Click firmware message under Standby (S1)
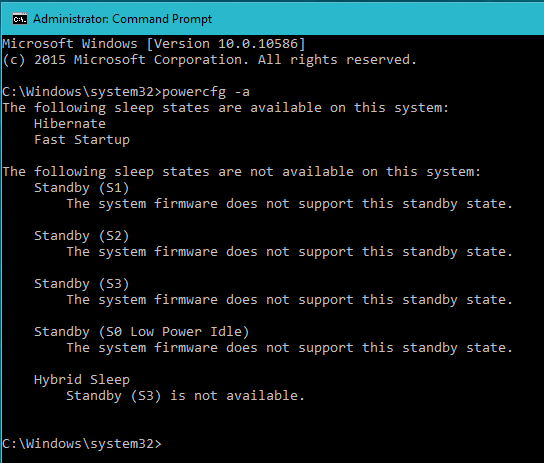The image size is (544, 463). (x=289, y=204)
